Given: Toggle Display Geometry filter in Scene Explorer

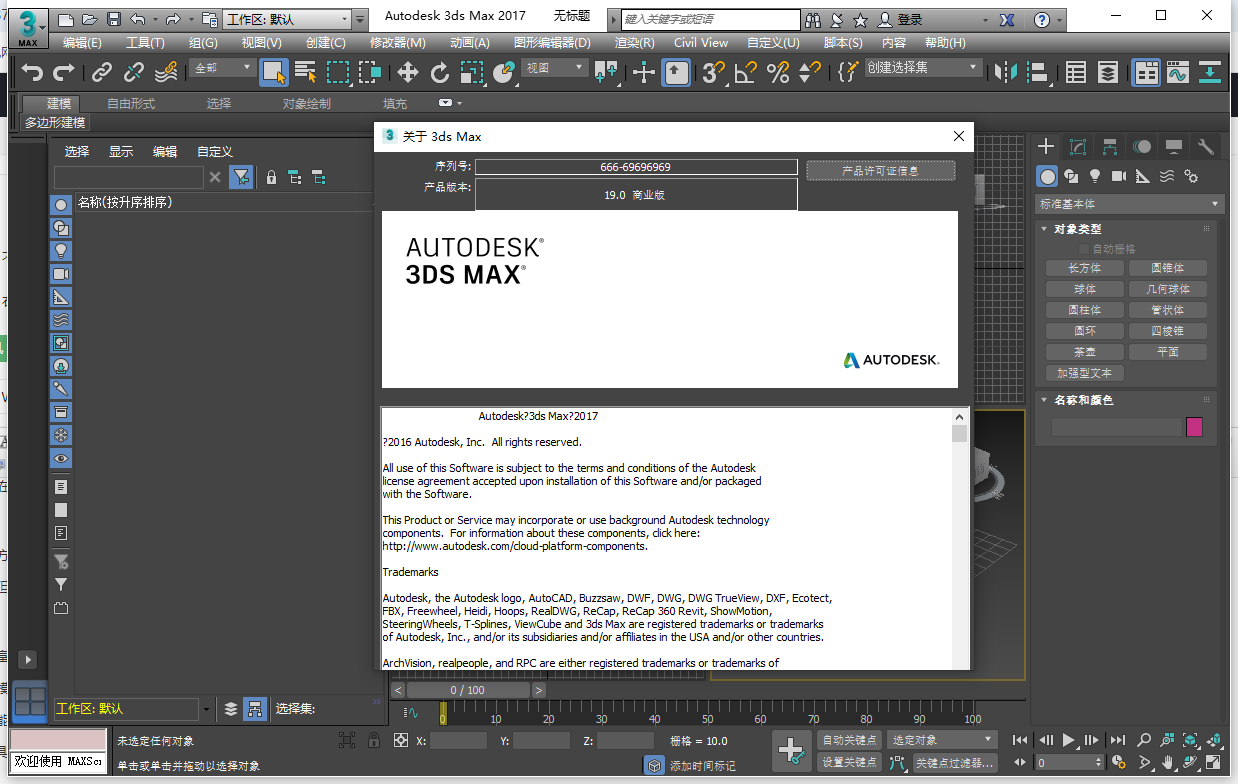Looking at the screenshot, I should (61, 204).
